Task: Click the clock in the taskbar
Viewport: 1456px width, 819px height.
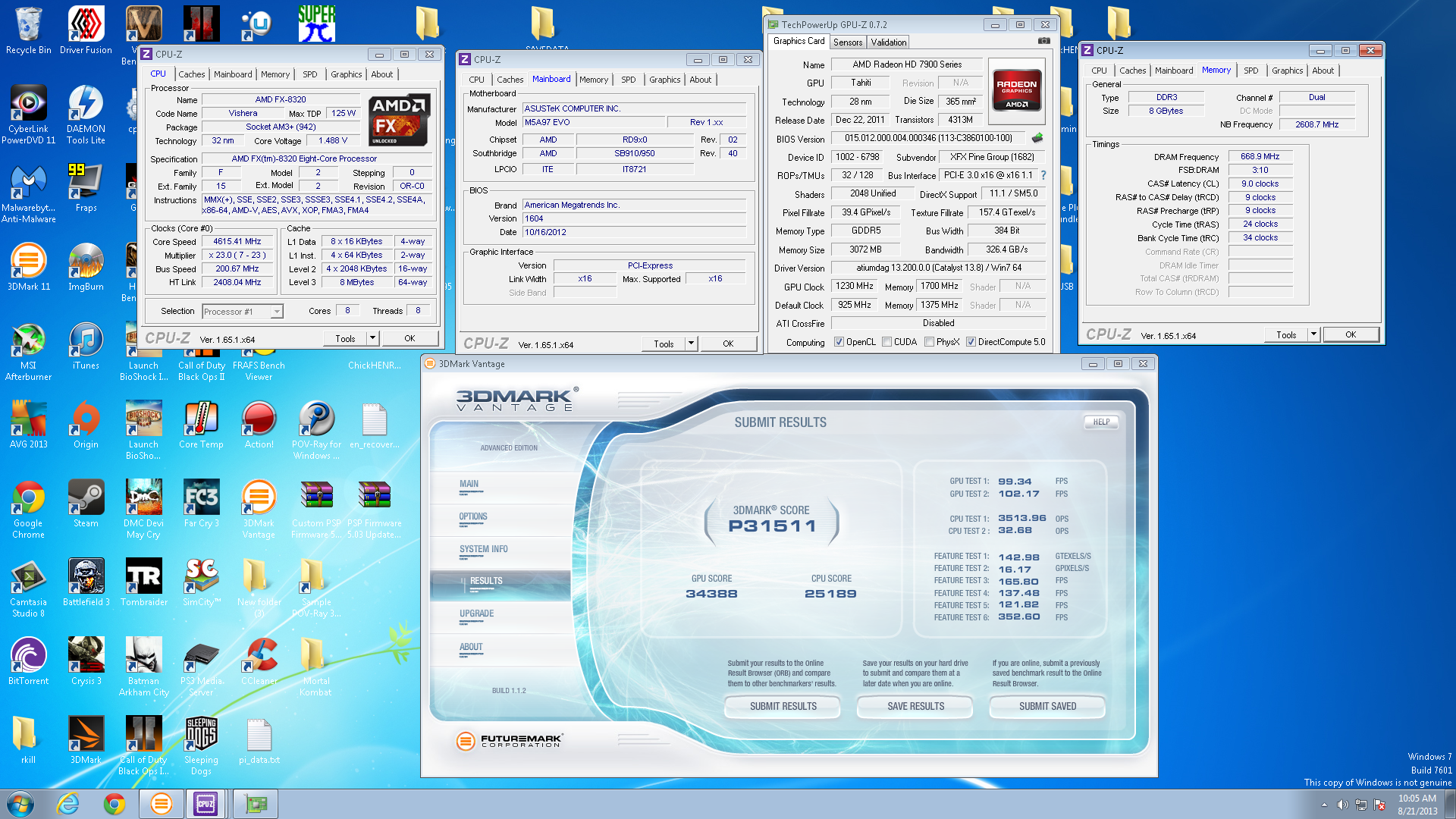Action: pos(1417,805)
